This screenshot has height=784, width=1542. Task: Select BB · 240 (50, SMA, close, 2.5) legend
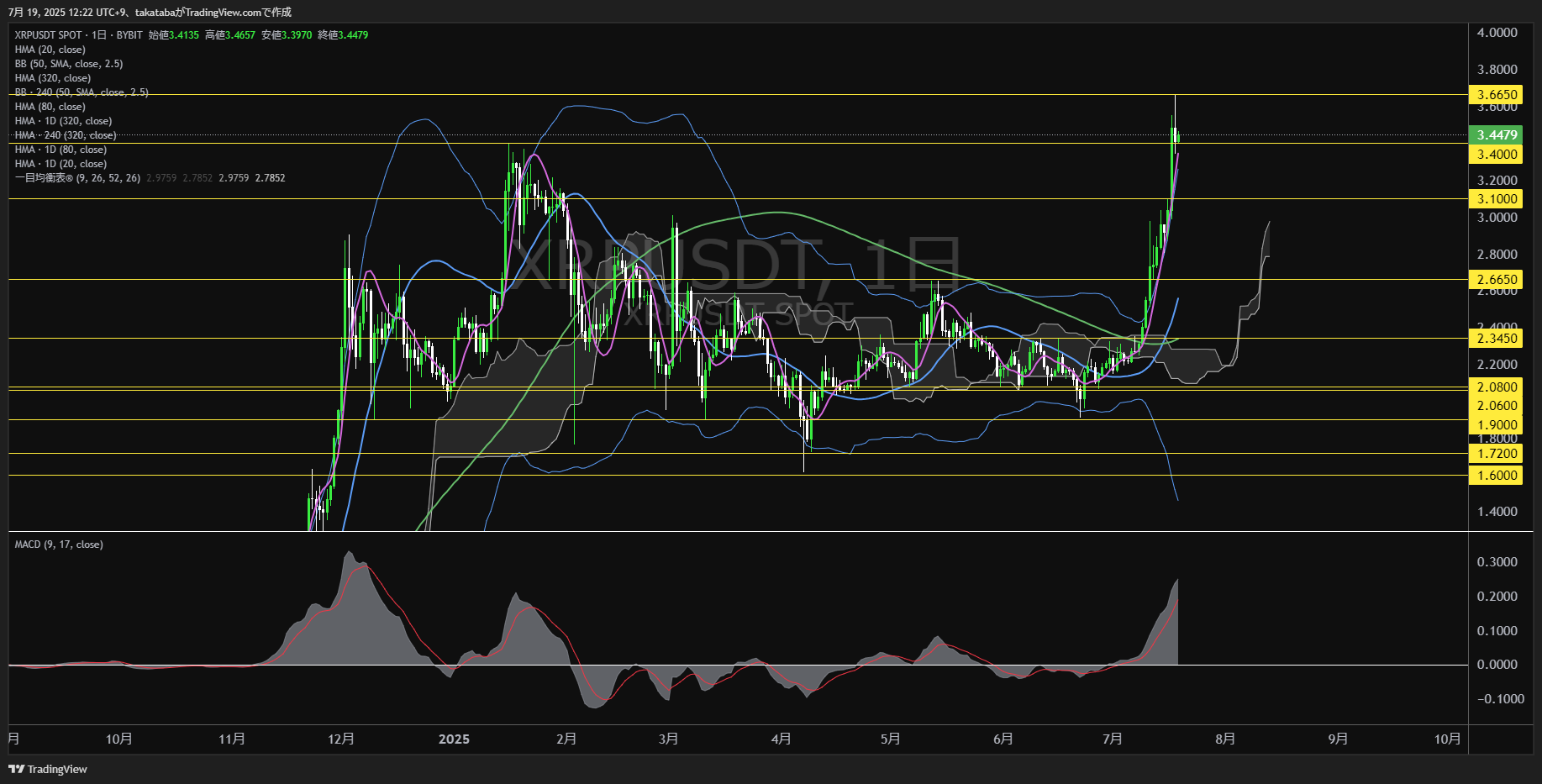[x=82, y=92]
